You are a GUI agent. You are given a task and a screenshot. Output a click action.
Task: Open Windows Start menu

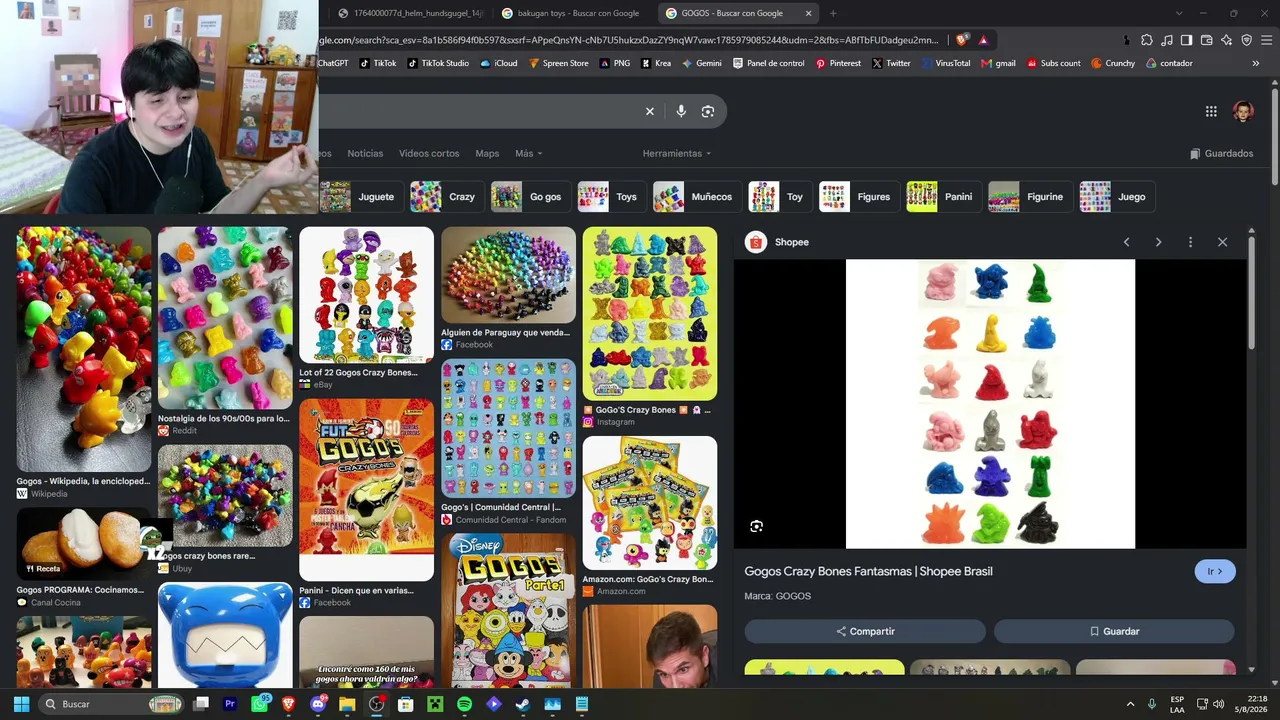tap(21, 704)
